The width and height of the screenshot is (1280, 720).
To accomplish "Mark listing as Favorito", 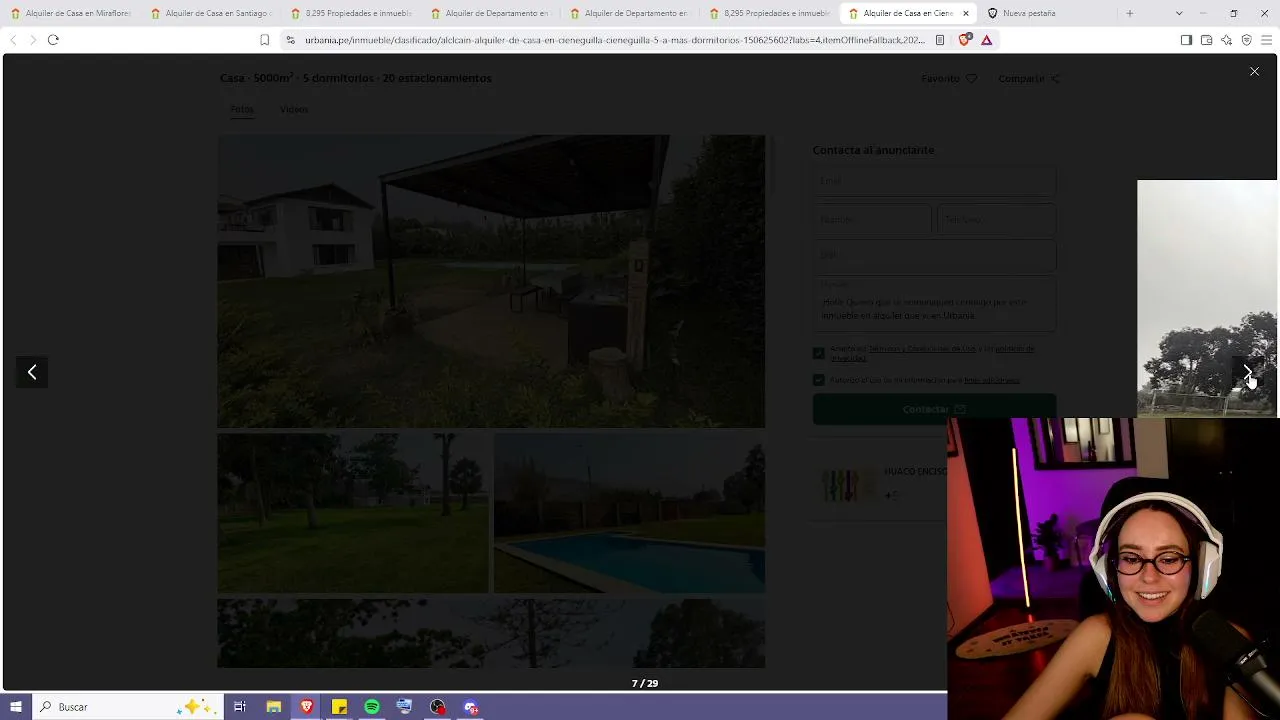I will [949, 78].
